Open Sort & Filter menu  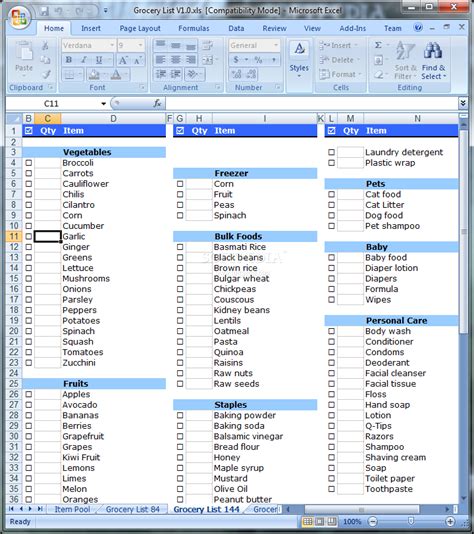point(406,61)
